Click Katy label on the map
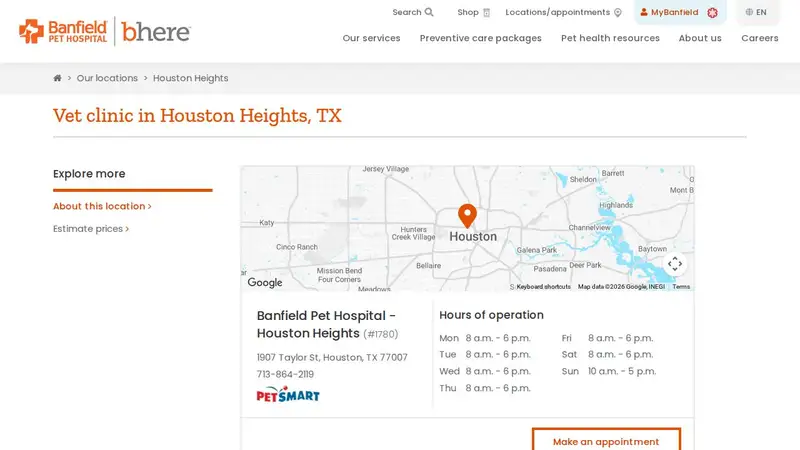The width and height of the screenshot is (800, 450). [267, 222]
